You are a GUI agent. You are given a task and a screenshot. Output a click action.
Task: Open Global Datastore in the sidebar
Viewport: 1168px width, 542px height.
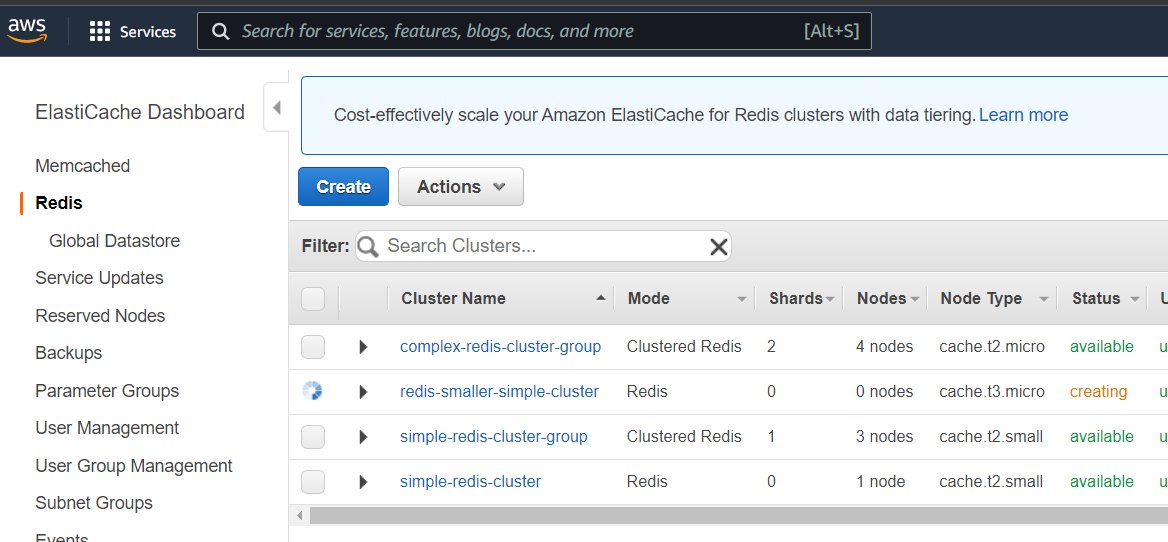115,240
